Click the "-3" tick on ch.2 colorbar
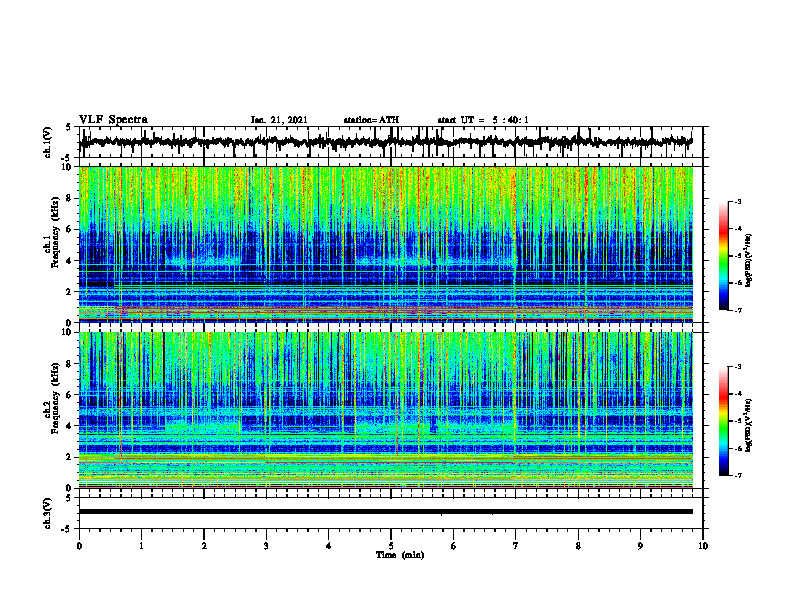This screenshot has width=792, height=612. click(x=738, y=367)
